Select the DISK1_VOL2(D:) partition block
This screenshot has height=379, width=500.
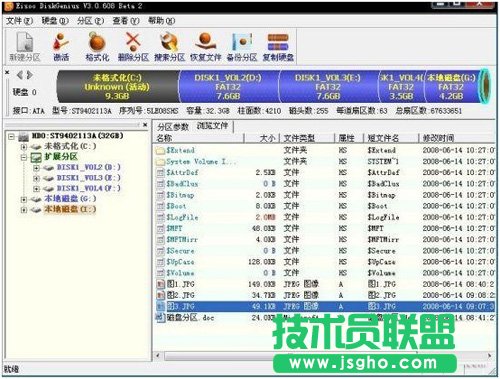click(x=228, y=87)
